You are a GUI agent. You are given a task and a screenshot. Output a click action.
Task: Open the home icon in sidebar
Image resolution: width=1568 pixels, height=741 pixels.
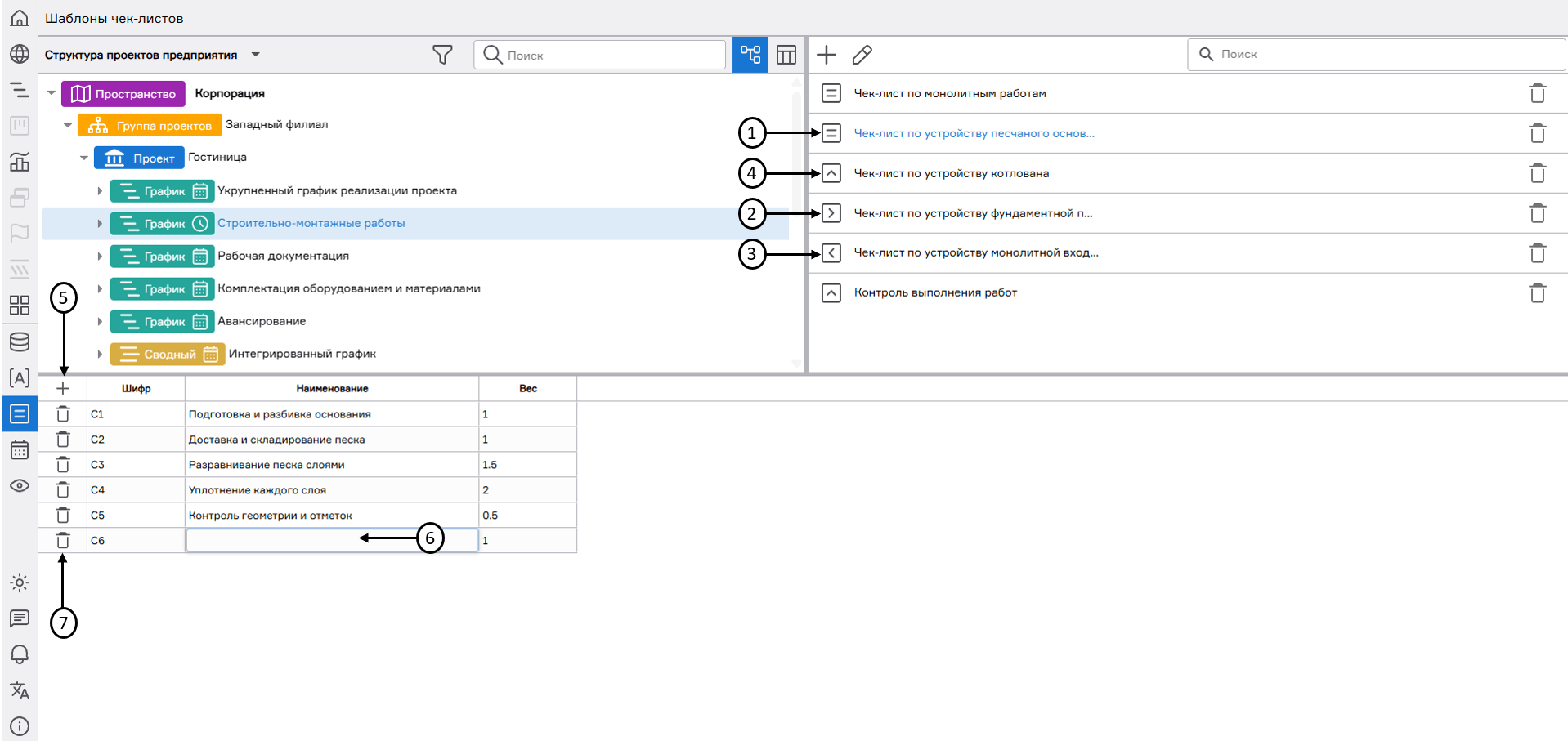(20, 18)
